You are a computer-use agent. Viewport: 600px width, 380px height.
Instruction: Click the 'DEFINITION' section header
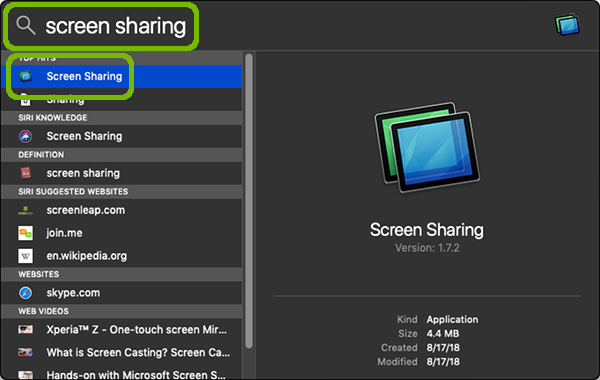pyautogui.click(x=41, y=155)
